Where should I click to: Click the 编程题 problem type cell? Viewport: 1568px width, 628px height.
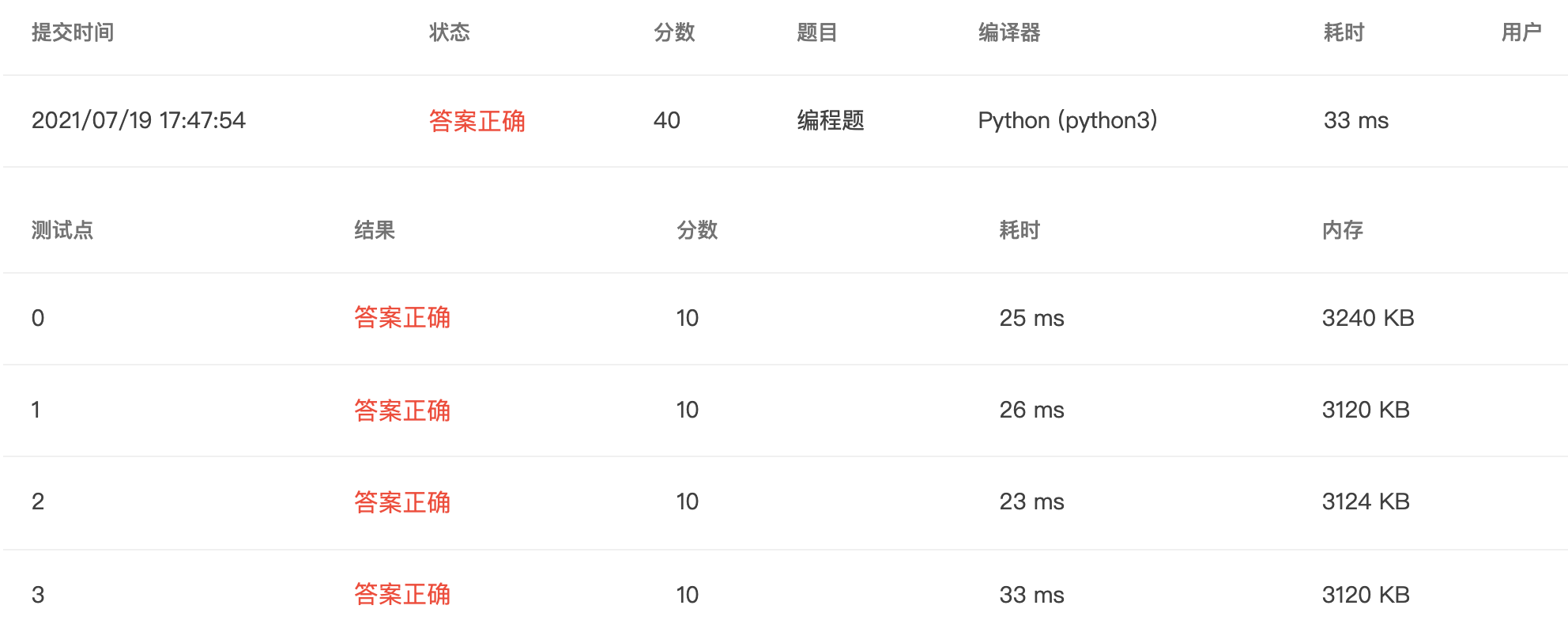[x=831, y=120]
